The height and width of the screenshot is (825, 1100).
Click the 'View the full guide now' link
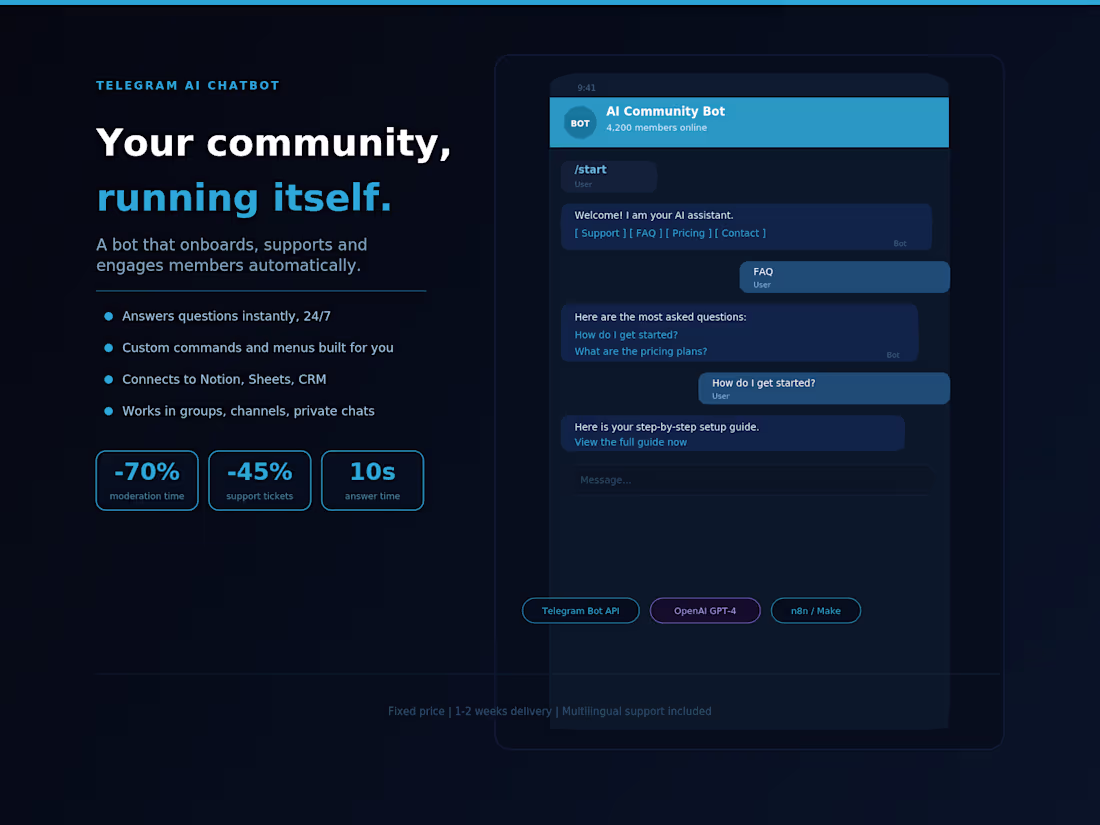click(x=630, y=441)
